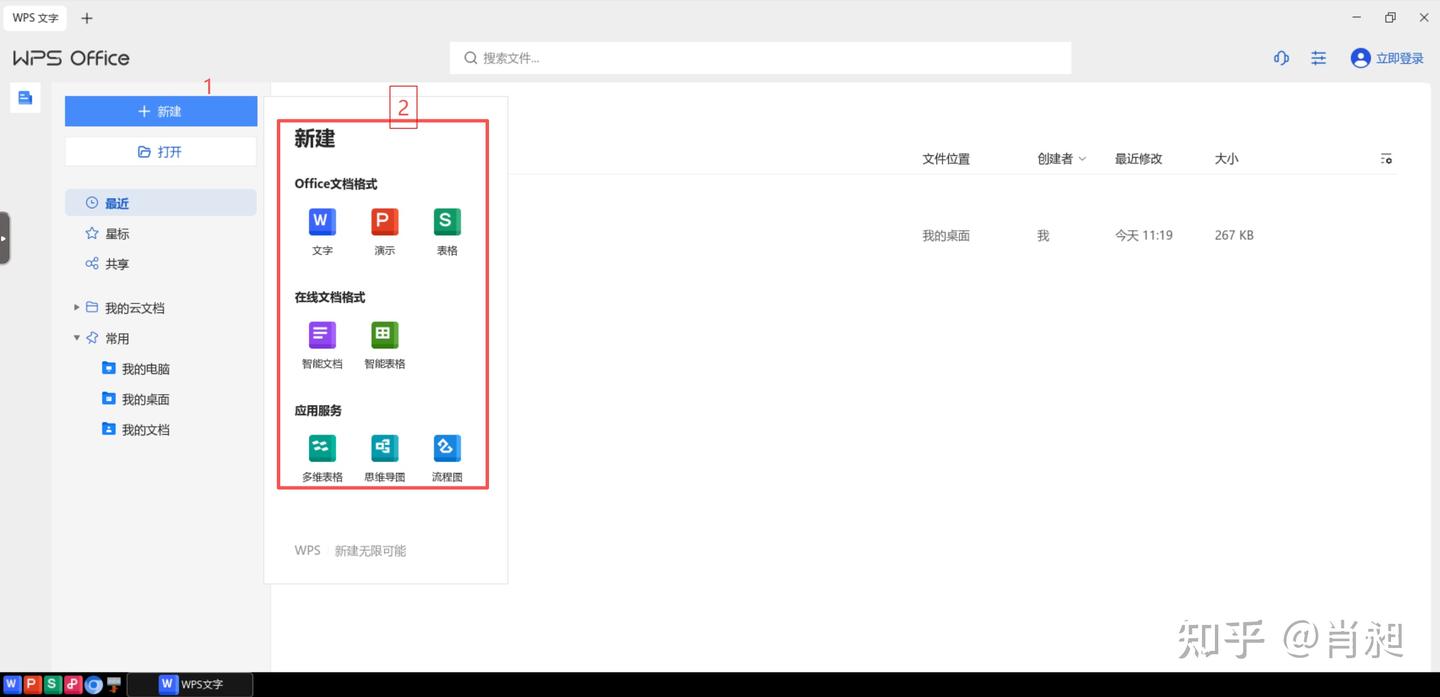Open the headset customer service icon

click(x=1281, y=58)
